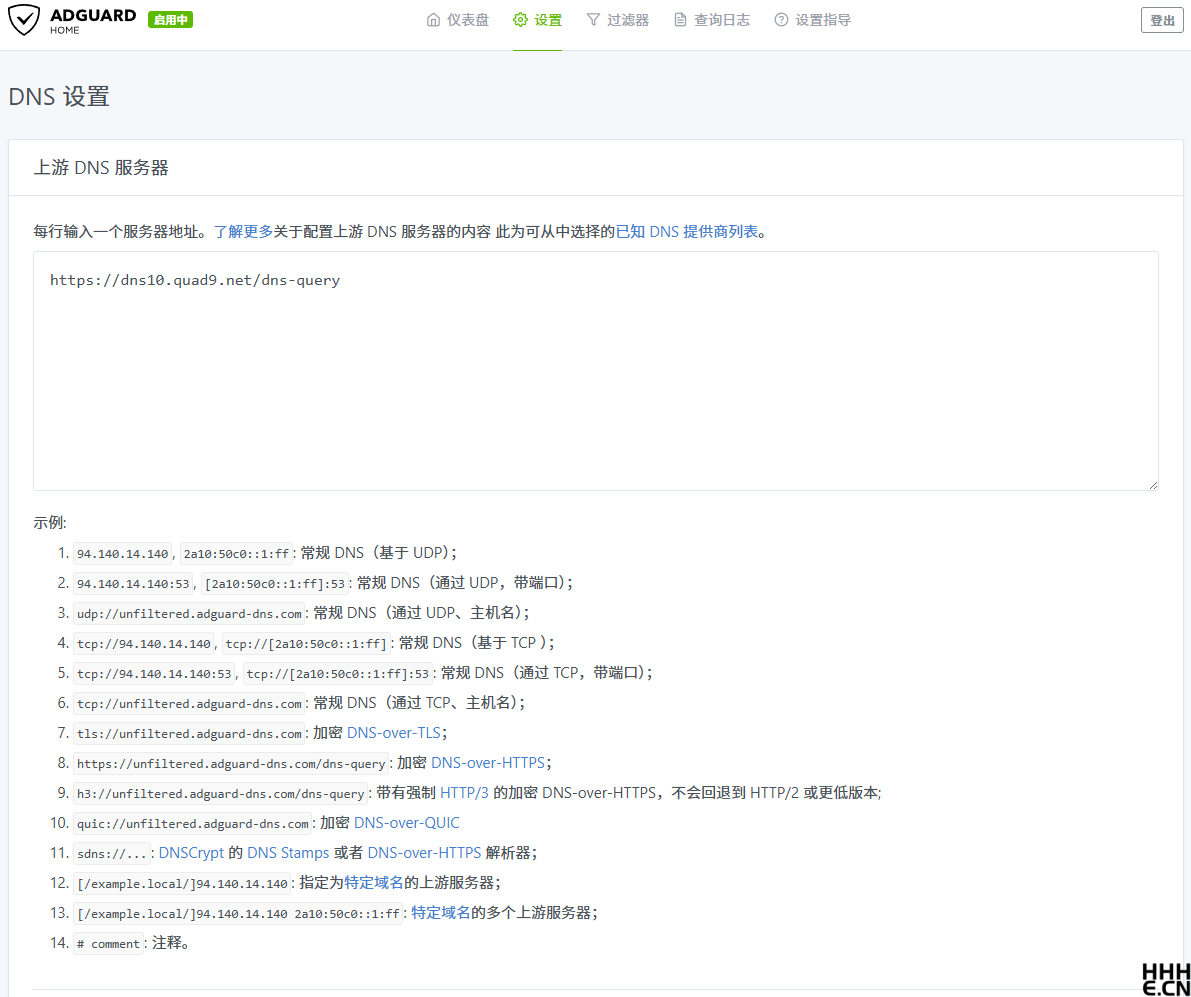Viewport: 1191px width, 997px height.
Task: Open the DNSCrypt link
Action: 191,853
